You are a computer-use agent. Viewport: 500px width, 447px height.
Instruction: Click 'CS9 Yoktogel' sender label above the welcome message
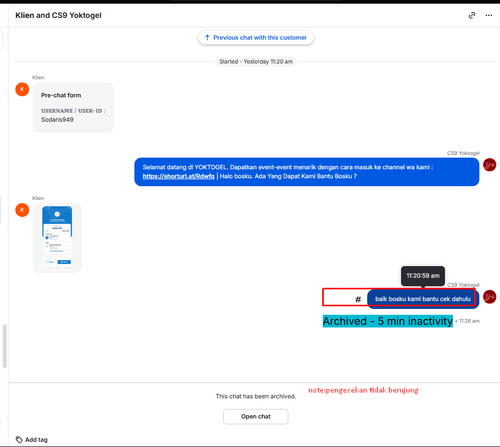(x=463, y=153)
